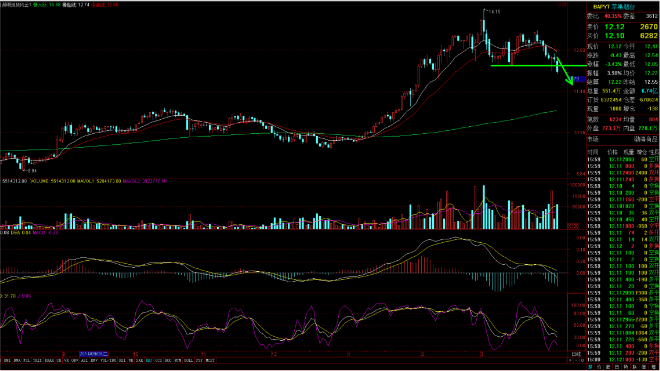This screenshot has width=660, height=371.
Task: Open the VOL-TDX indicator tab
Action: (109, 360)
